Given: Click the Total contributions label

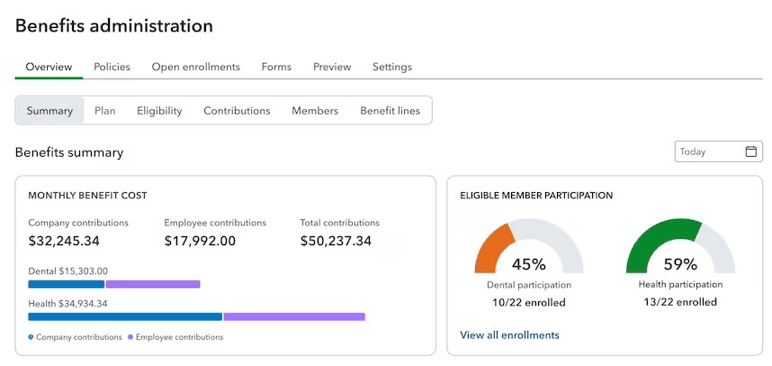Looking at the screenshot, I should click(340, 223).
